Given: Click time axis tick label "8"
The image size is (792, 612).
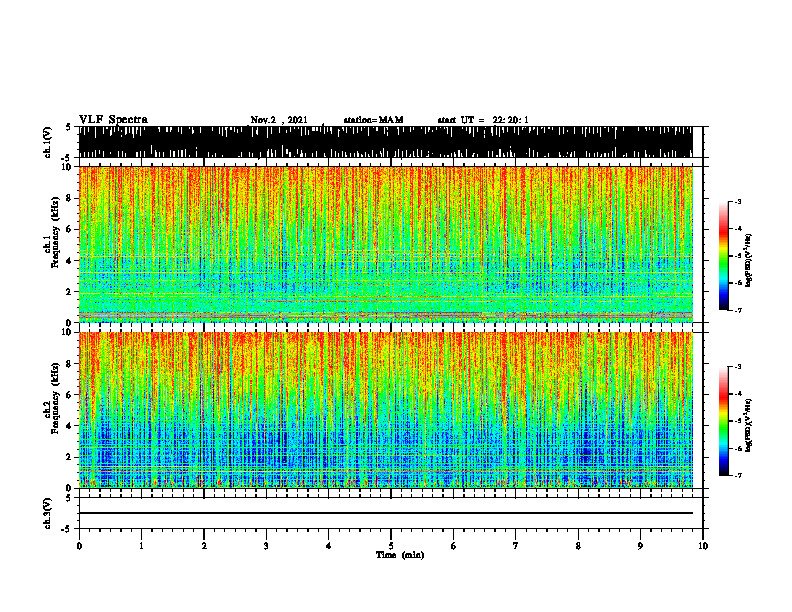Looking at the screenshot, I should (x=578, y=546).
